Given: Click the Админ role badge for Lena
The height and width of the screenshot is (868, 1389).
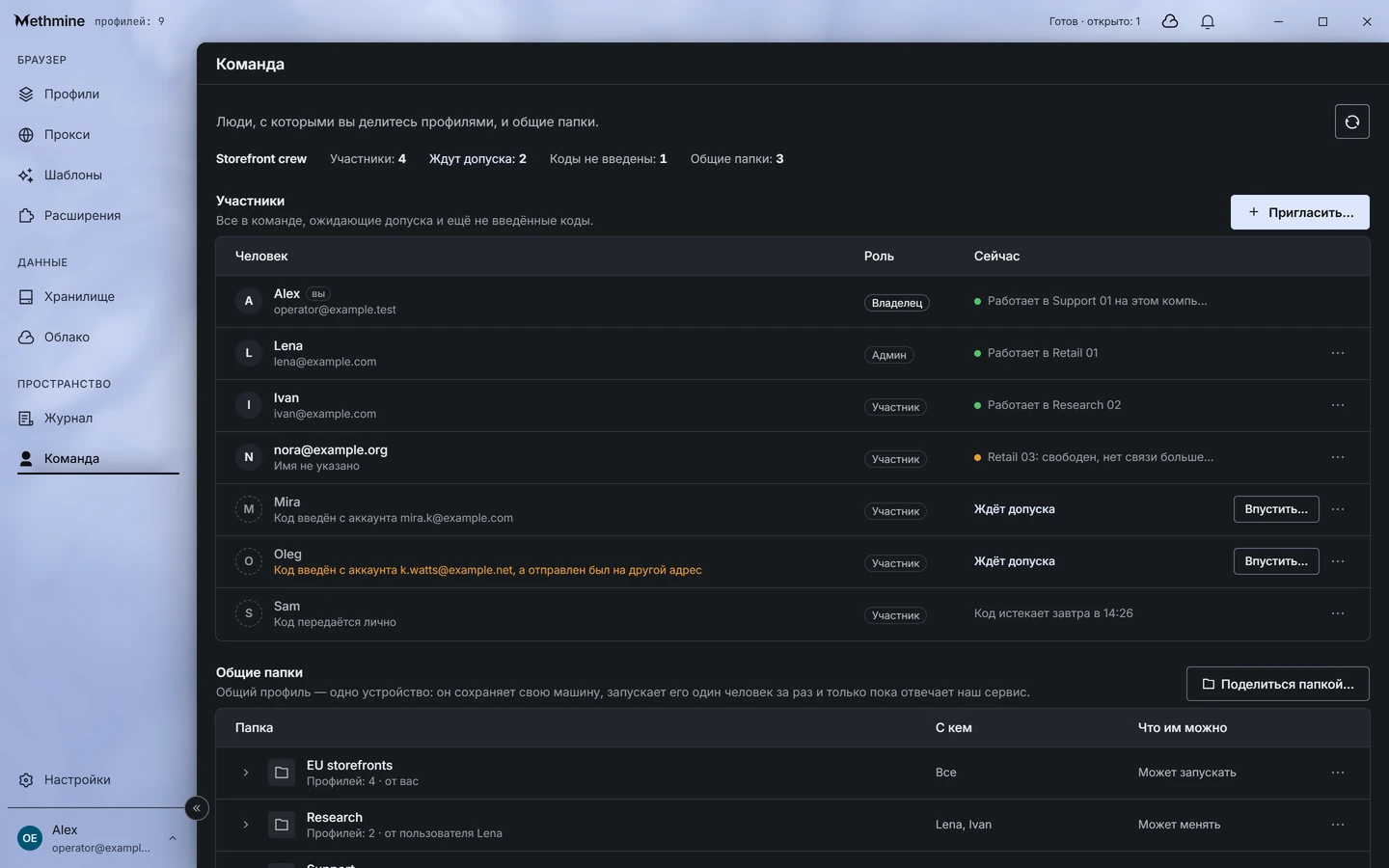Looking at the screenshot, I should [889, 355].
